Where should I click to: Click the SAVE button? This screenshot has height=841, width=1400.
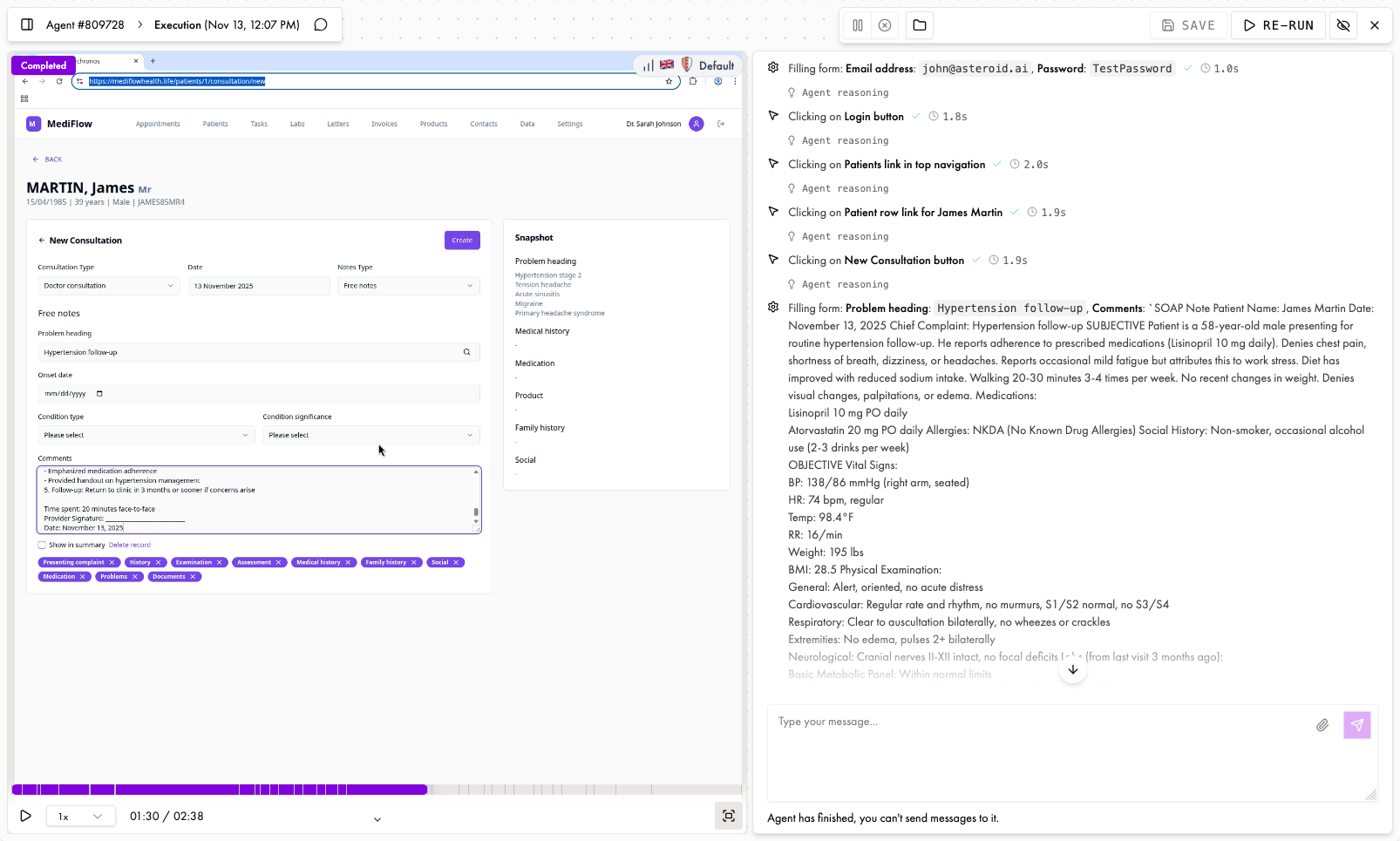[1189, 25]
